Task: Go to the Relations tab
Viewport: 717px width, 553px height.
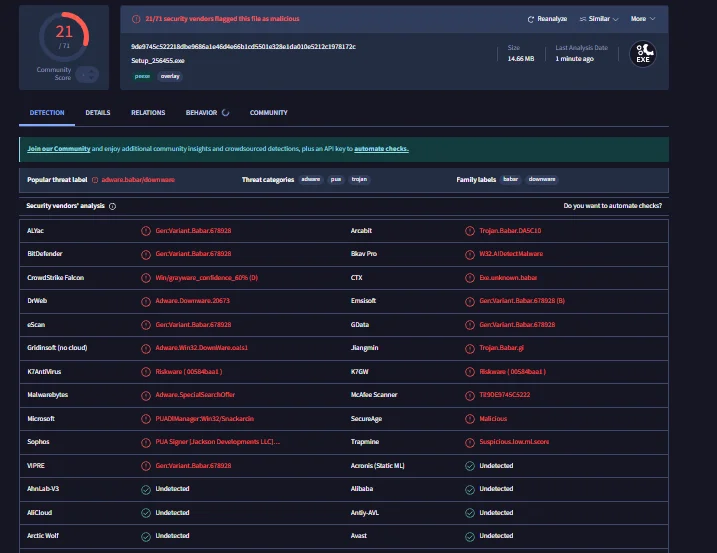Action: tap(148, 113)
